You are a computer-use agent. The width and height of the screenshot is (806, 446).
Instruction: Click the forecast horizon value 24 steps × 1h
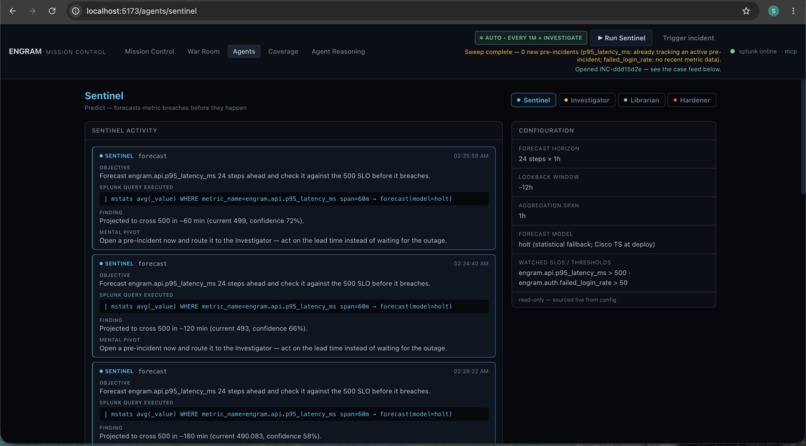click(539, 159)
